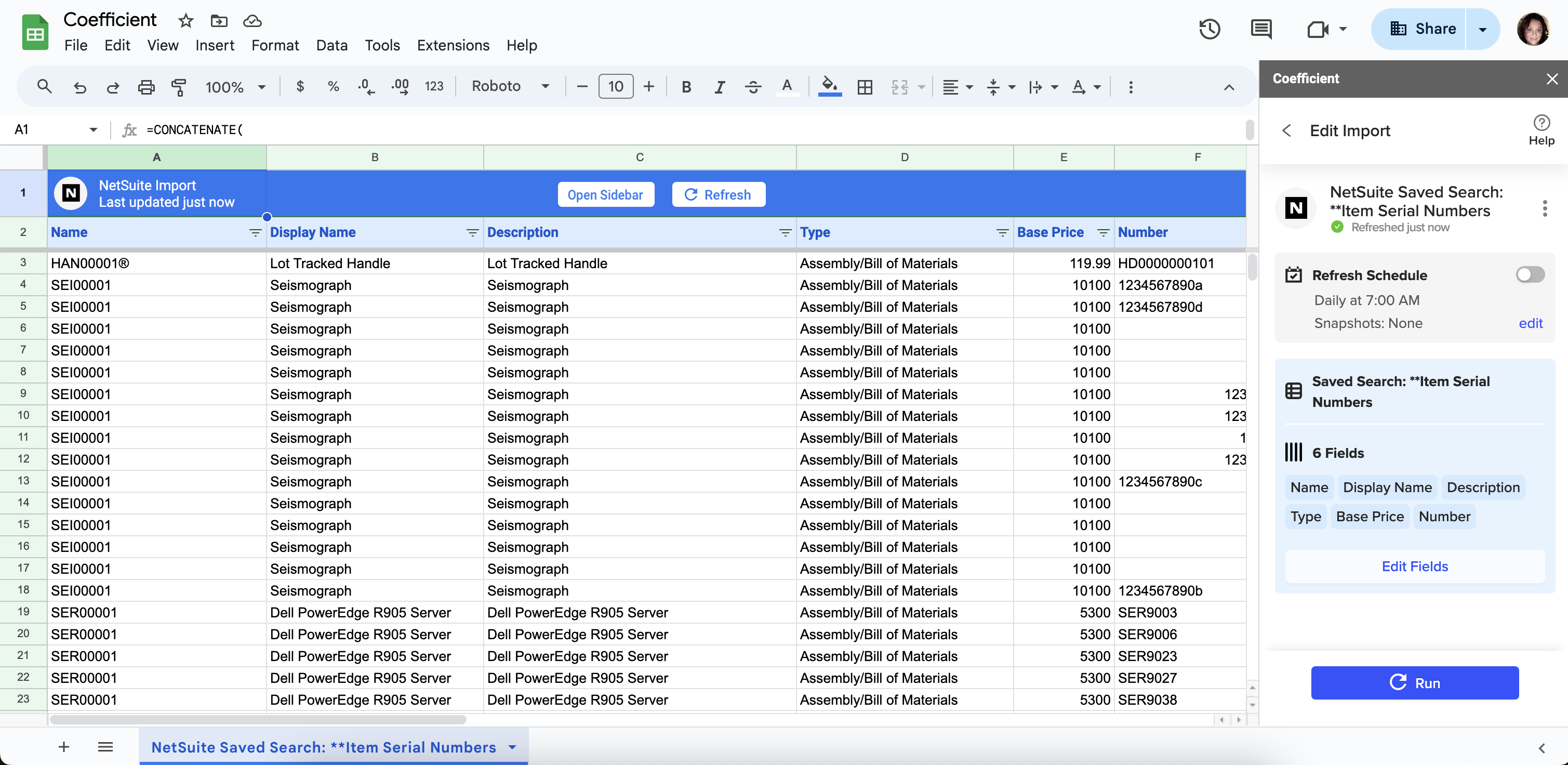Open the comments icon
Image resolution: width=1568 pixels, height=765 pixels.
1260,29
